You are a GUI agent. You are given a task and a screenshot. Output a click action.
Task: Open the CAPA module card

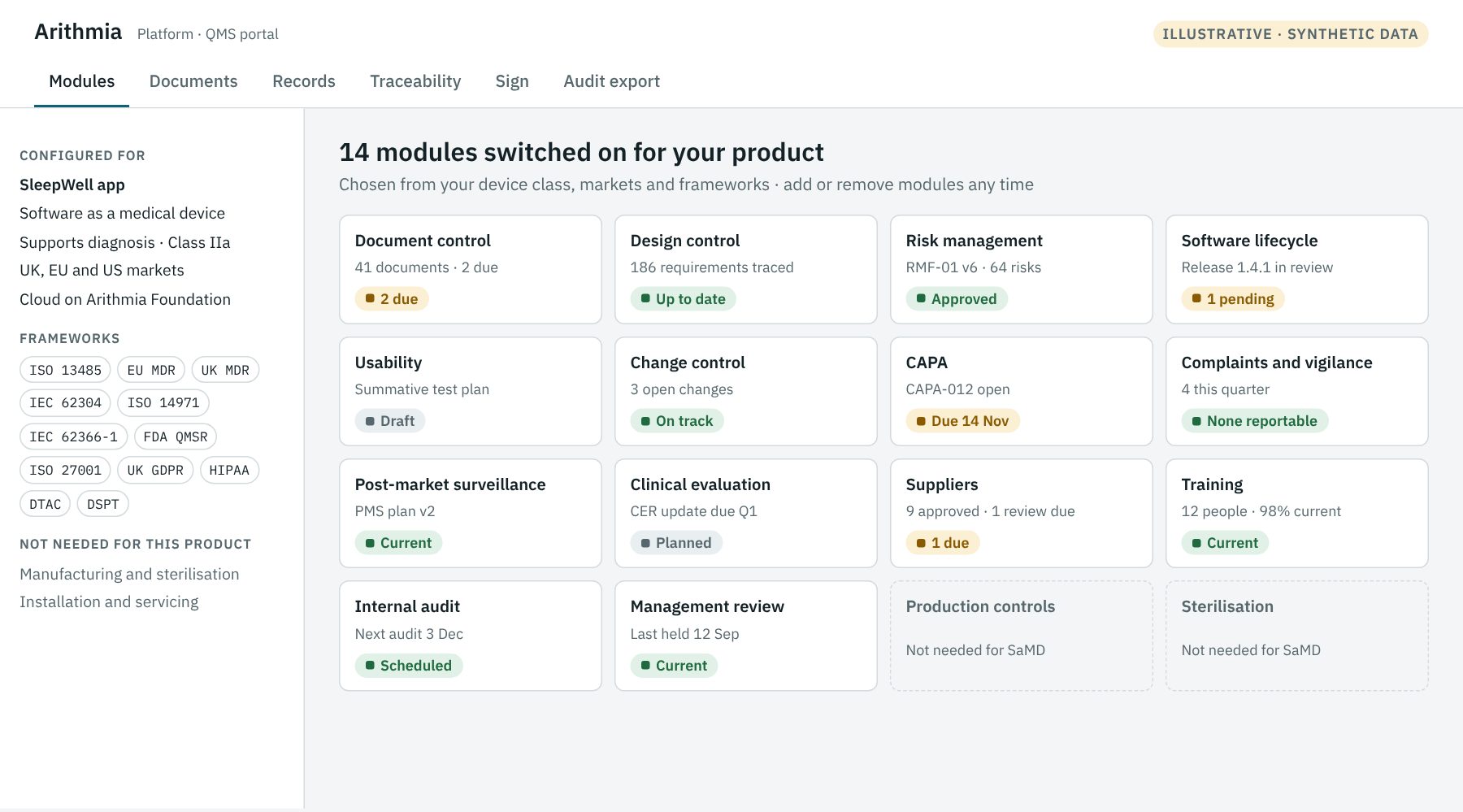pyautogui.click(x=1022, y=391)
